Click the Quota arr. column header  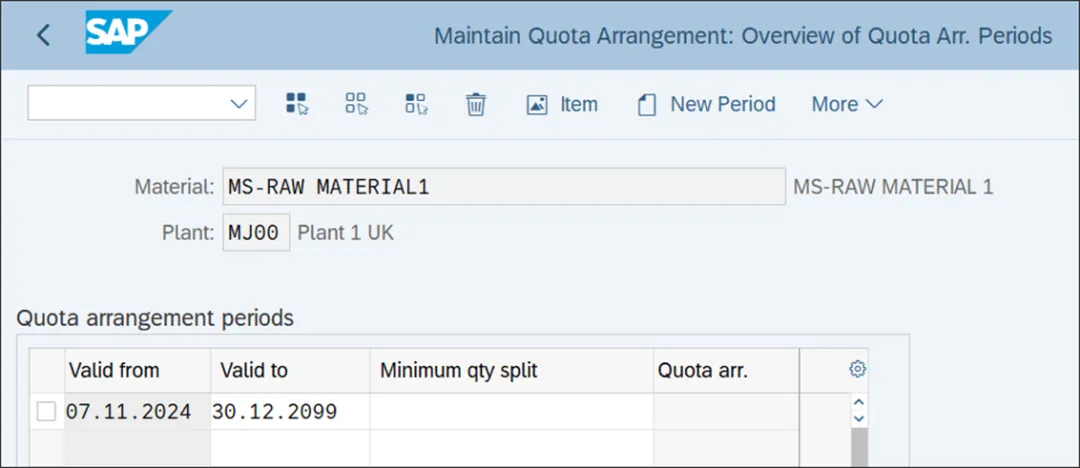[x=703, y=370]
